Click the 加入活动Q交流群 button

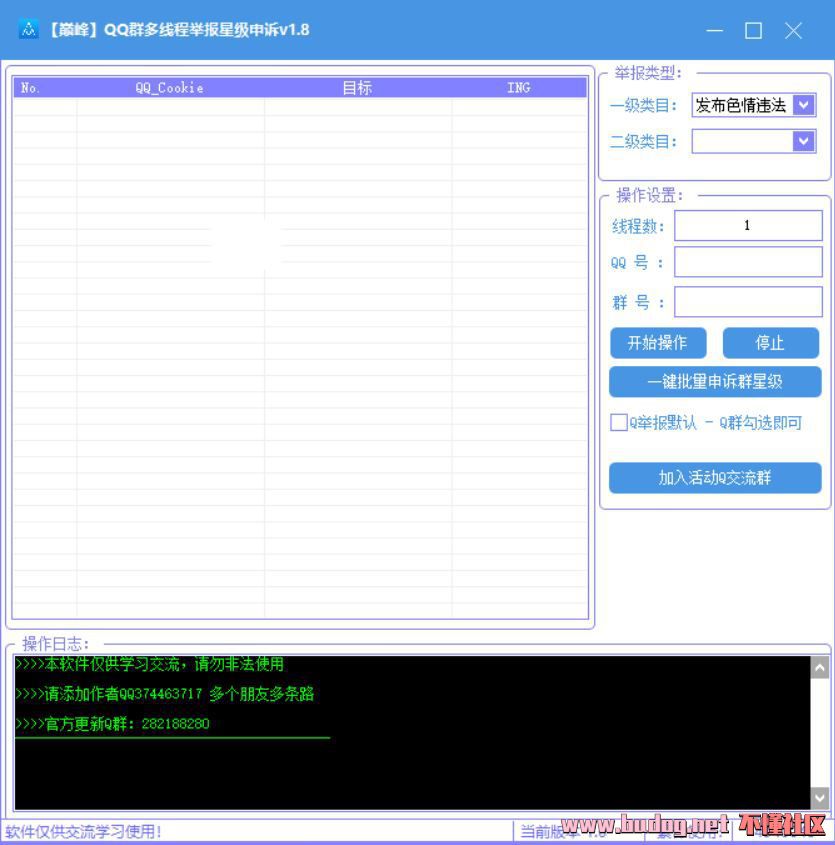point(715,477)
